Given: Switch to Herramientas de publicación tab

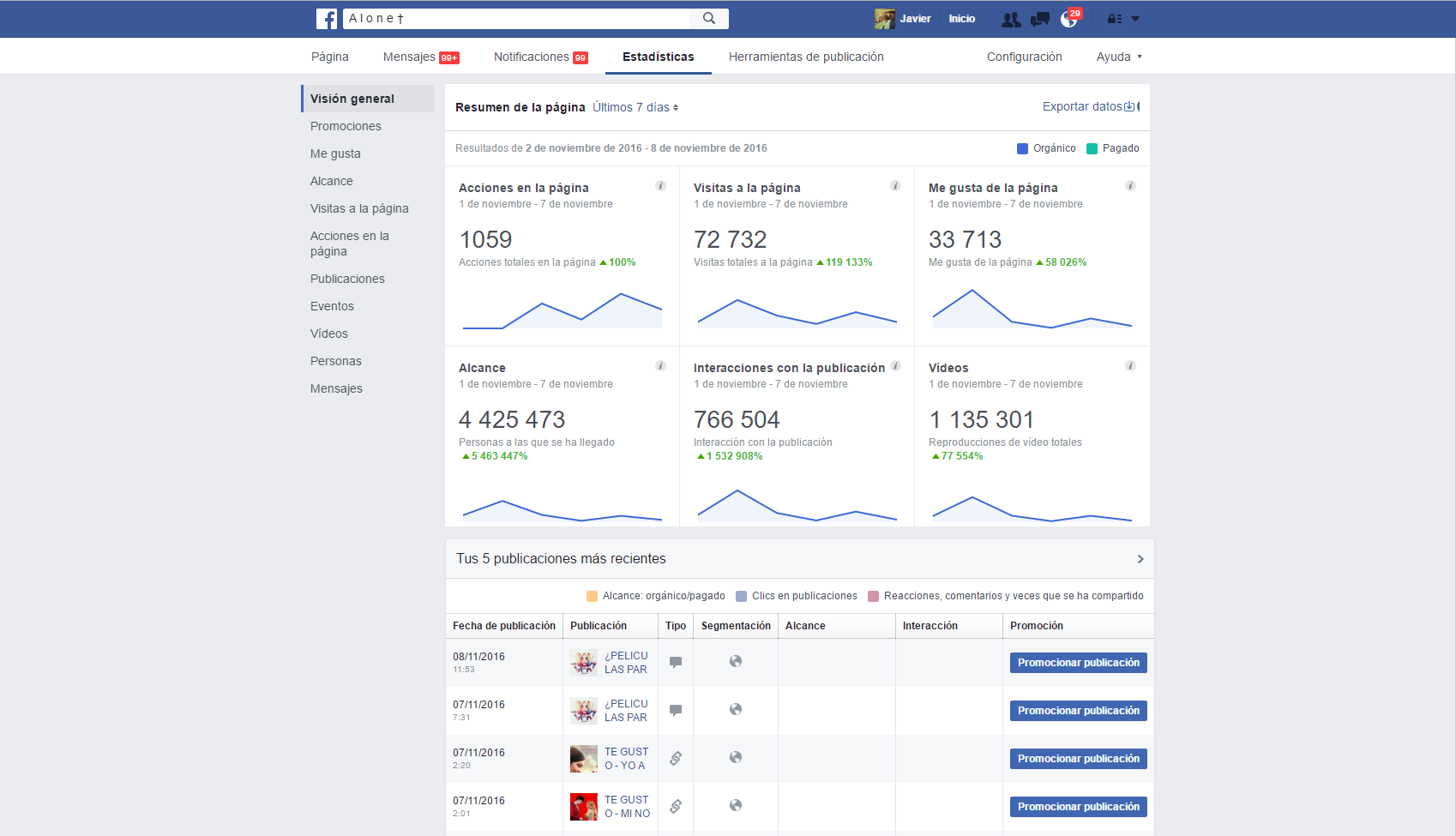Looking at the screenshot, I should point(806,57).
